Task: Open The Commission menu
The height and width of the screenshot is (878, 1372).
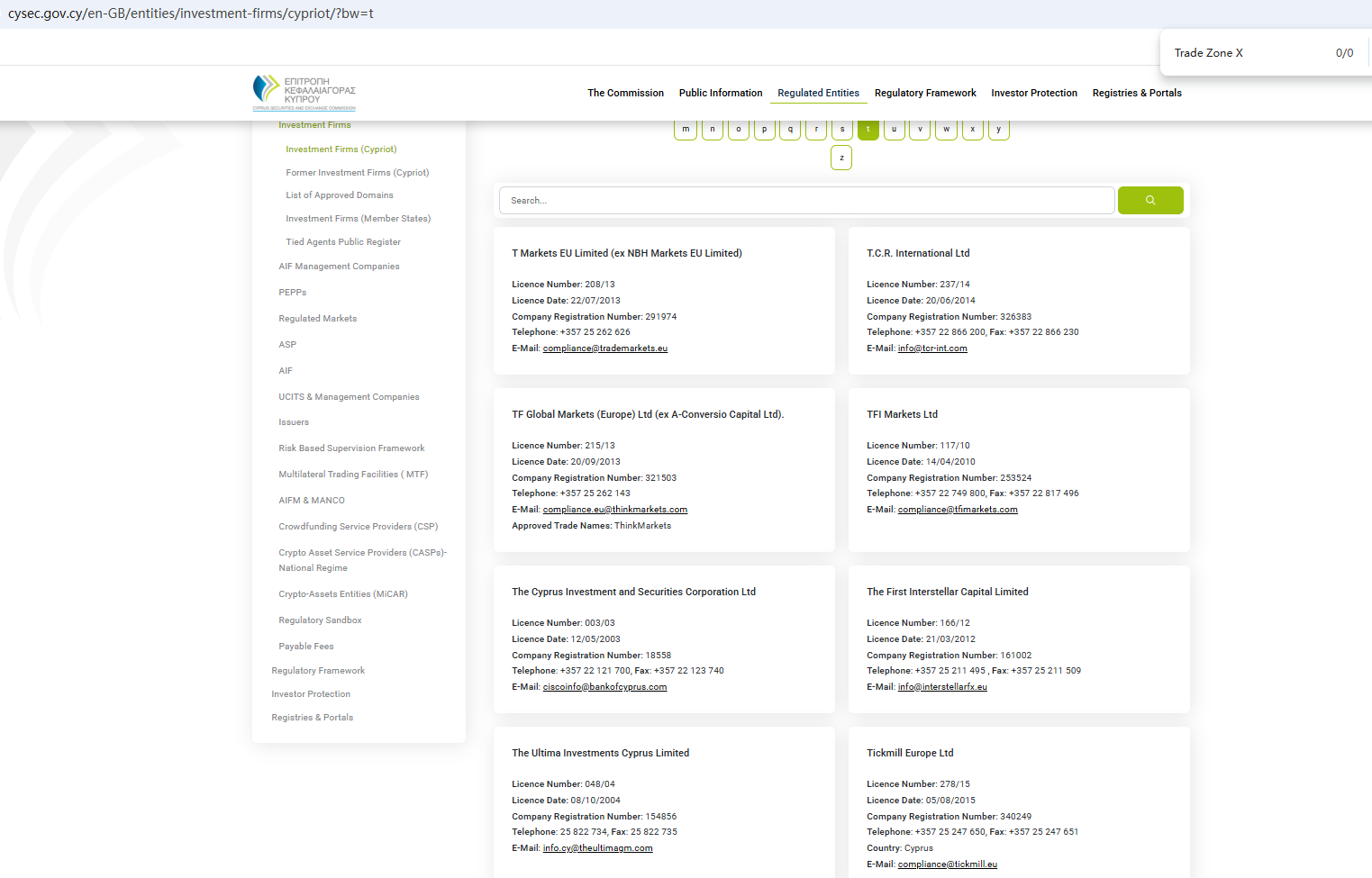Action: pos(625,93)
